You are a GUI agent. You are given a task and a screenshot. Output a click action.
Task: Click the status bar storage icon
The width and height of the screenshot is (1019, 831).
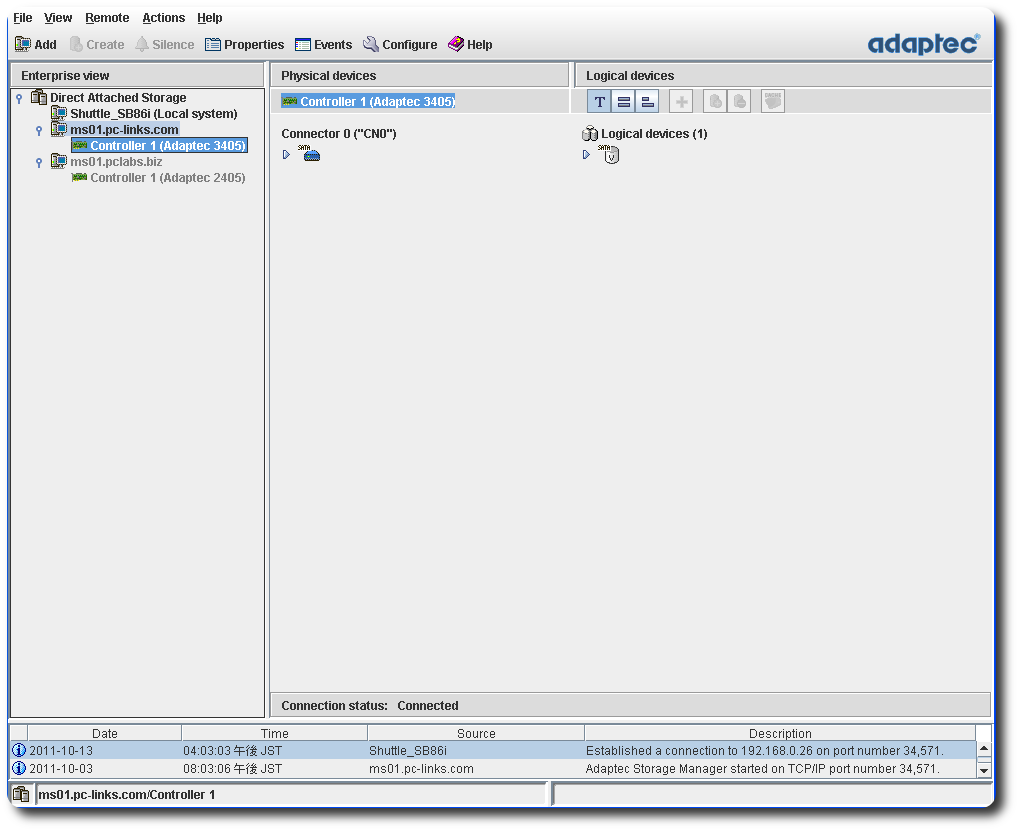pos(21,794)
